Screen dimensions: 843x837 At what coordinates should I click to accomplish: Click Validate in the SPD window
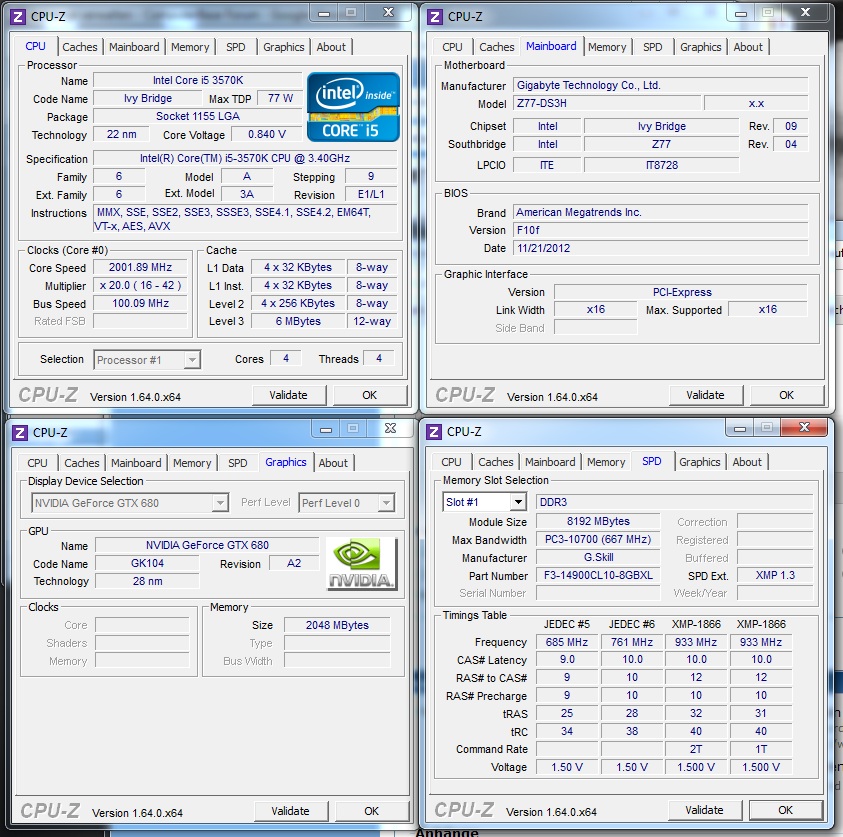tap(704, 810)
